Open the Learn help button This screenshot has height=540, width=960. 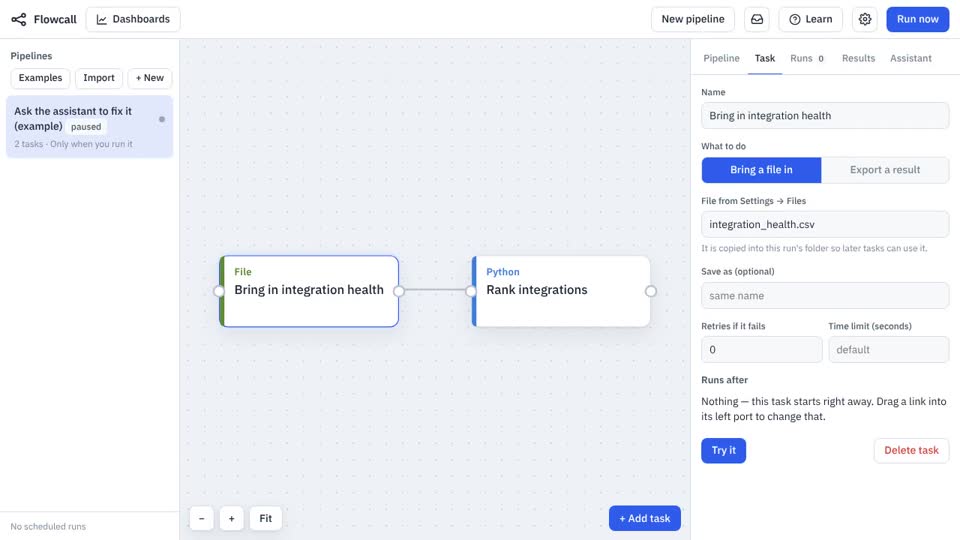point(811,20)
